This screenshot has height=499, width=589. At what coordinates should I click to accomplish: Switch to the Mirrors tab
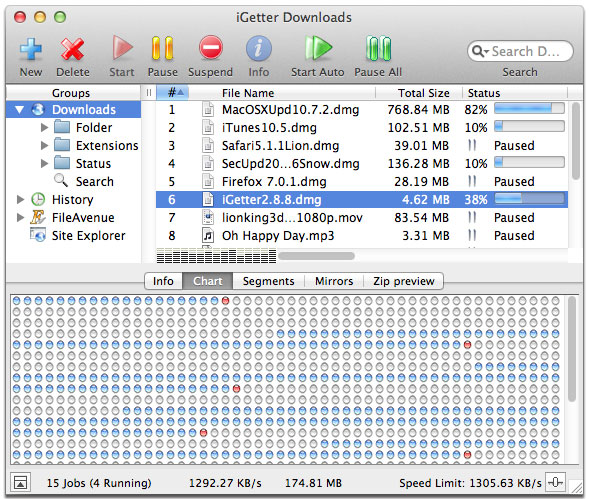(334, 281)
